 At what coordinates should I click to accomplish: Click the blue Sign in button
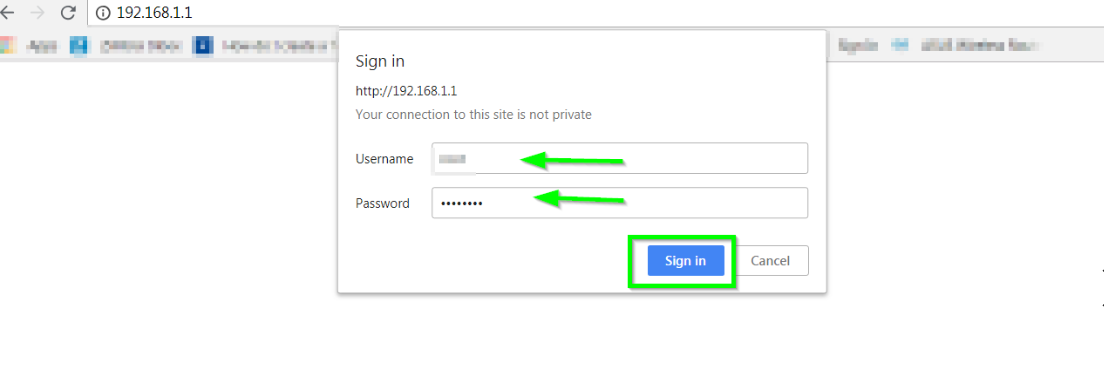[x=685, y=261]
